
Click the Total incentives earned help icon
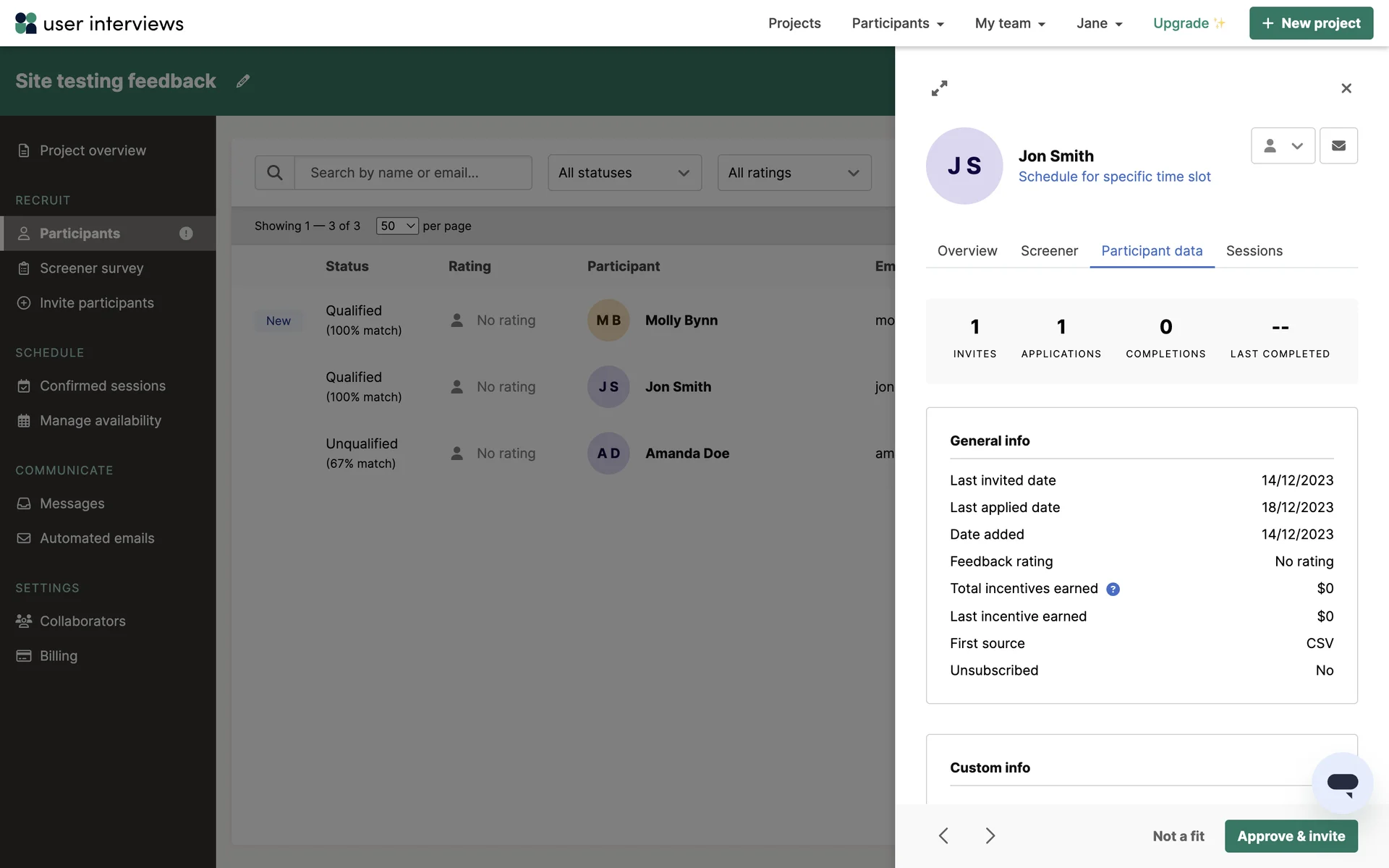point(1113,590)
